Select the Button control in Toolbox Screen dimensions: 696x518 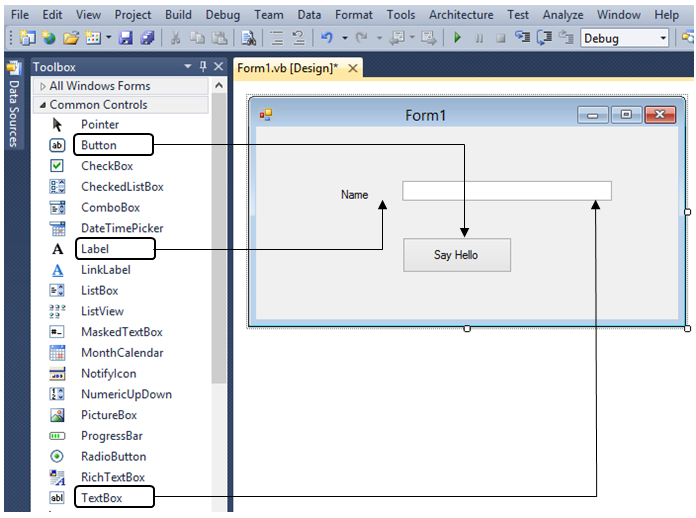coord(99,145)
